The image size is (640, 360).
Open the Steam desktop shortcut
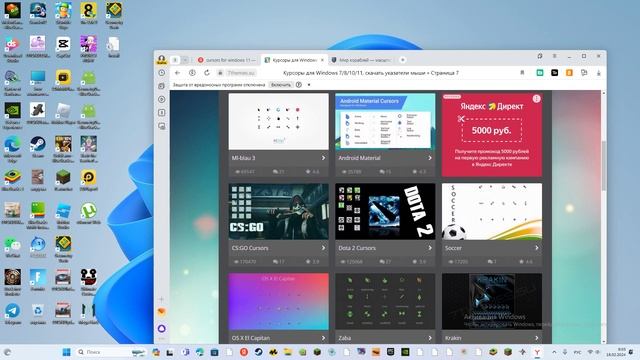[x=38, y=147]
